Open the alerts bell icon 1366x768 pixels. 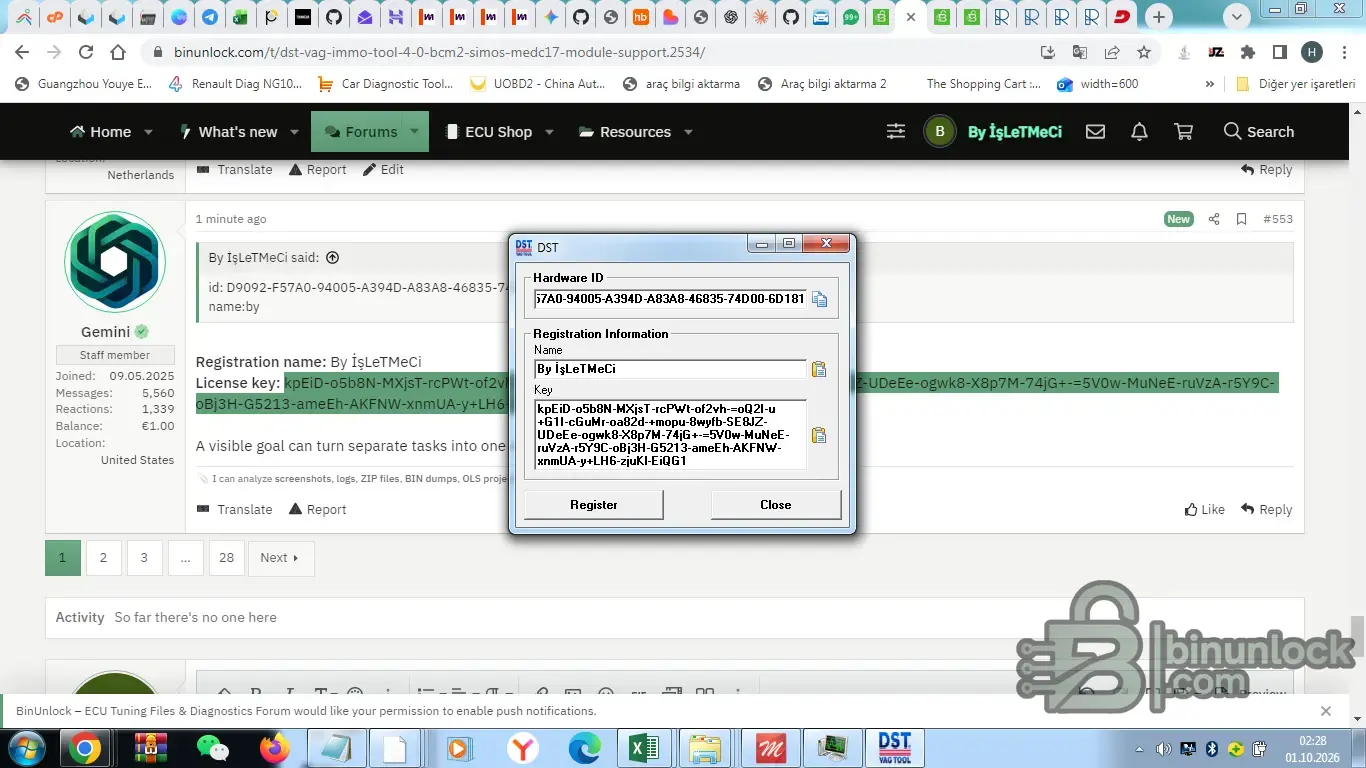pos(1139,132)
